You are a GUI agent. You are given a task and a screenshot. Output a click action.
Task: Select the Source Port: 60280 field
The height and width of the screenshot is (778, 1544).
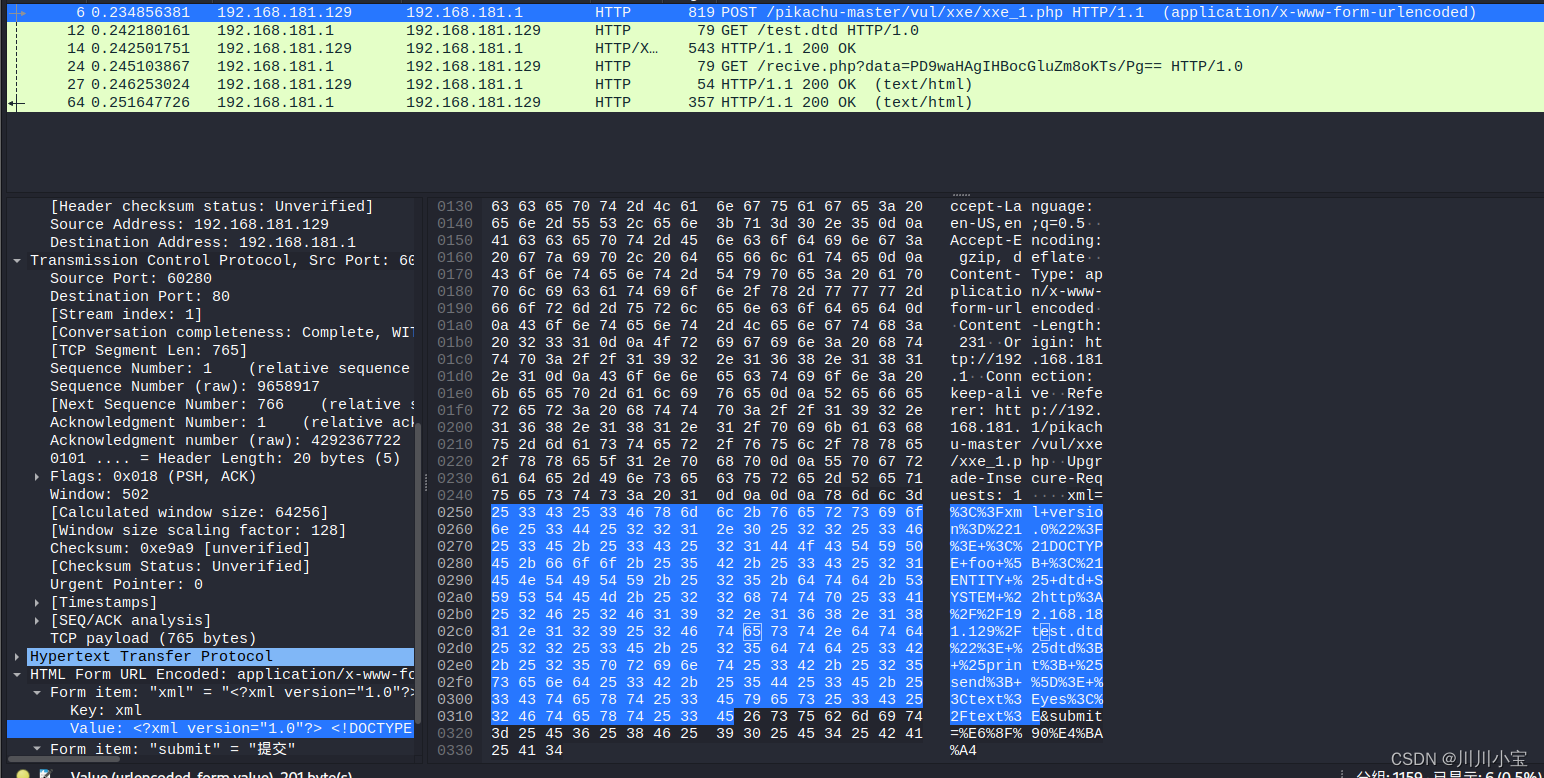pos(131,278)
